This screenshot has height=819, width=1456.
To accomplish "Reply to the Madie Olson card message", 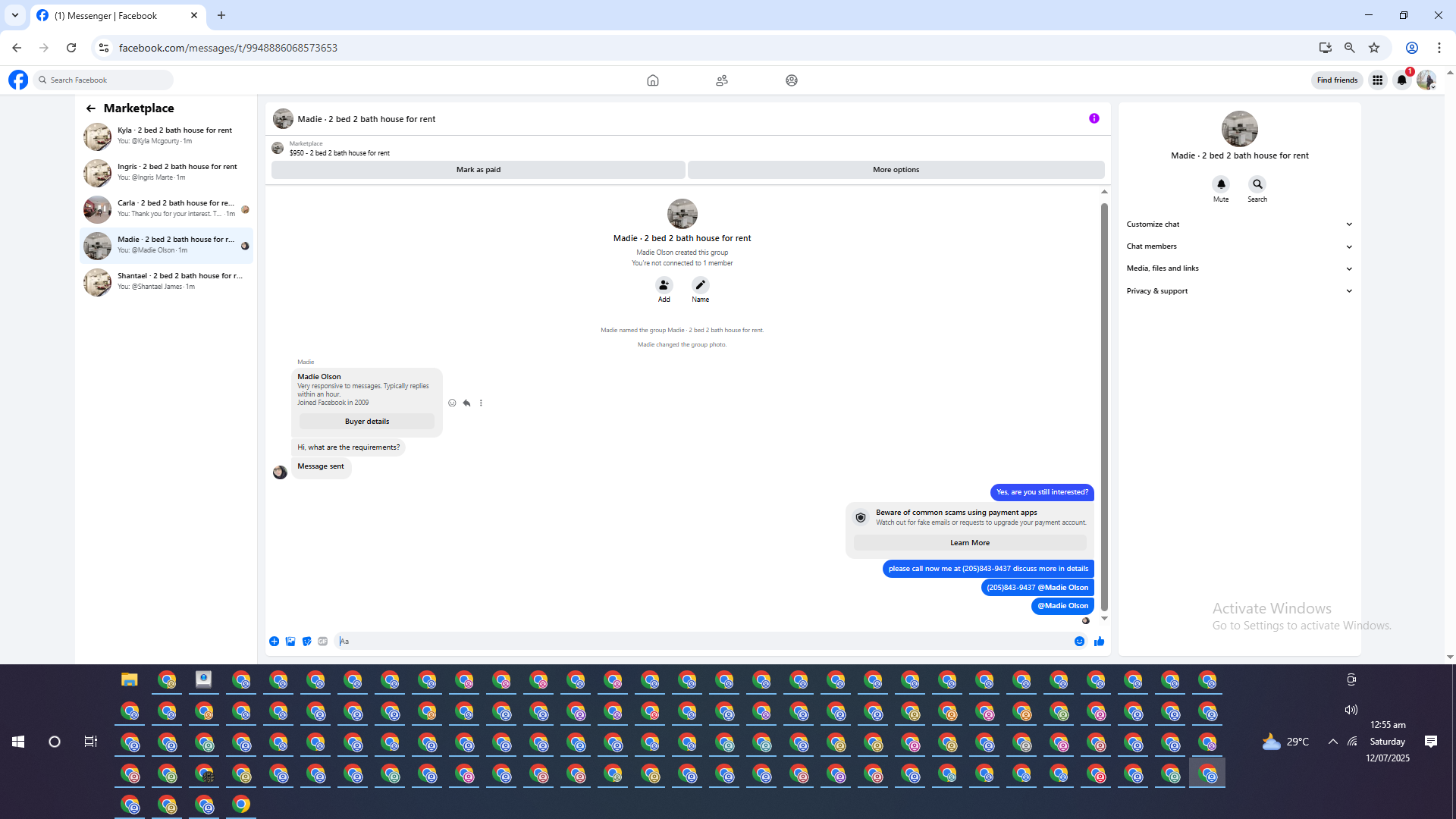I will click(x=466, y=403).
